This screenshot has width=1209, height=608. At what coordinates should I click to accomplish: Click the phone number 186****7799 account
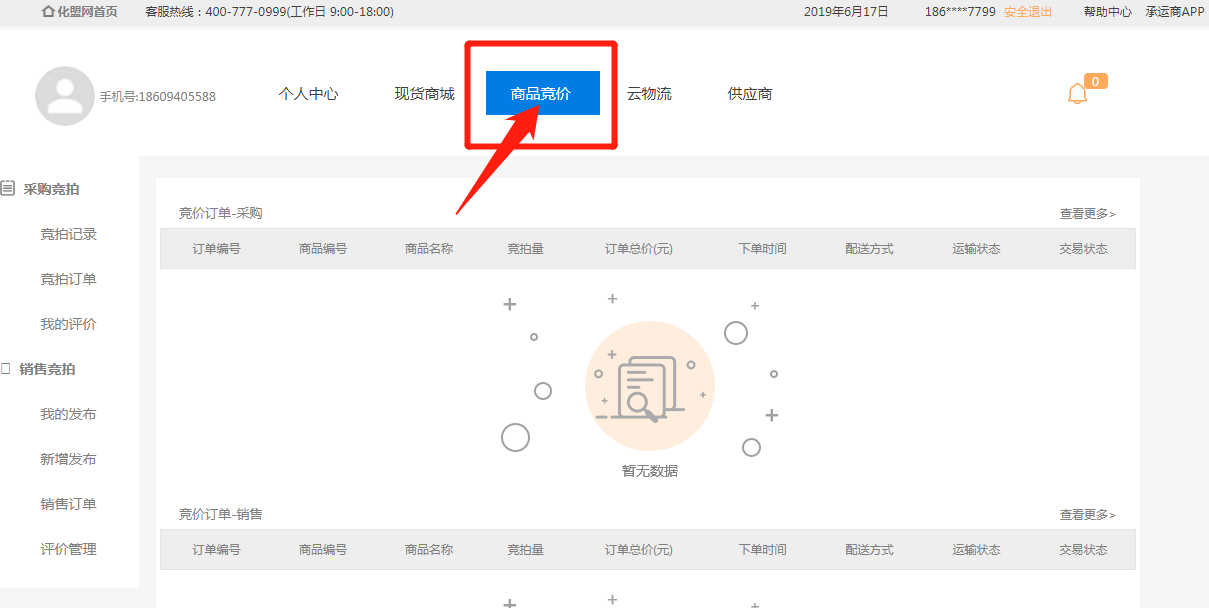pos(960,12)
